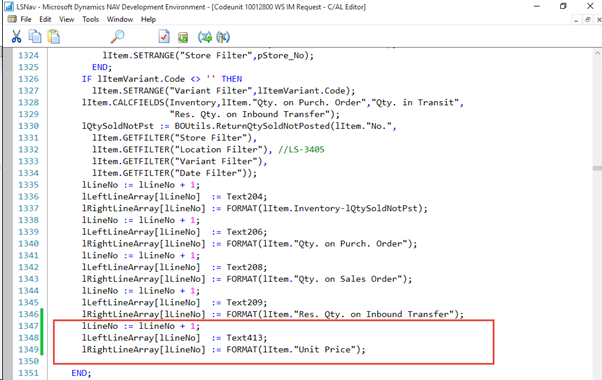Click the Copy icon in toolbar

click(x=35, y=36)
